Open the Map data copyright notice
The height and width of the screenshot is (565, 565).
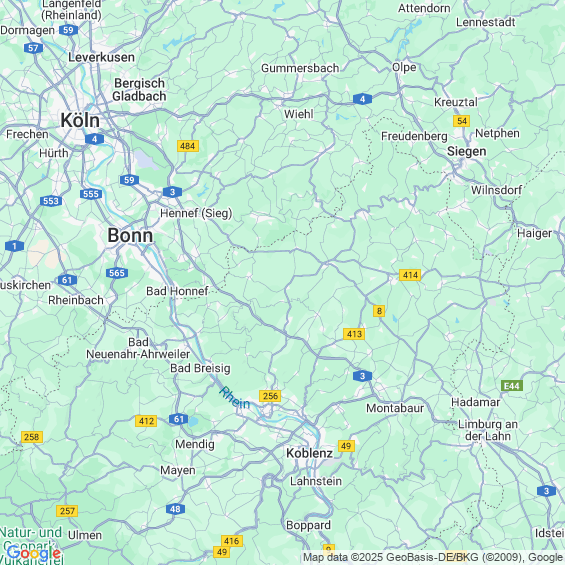coord(433,557)
